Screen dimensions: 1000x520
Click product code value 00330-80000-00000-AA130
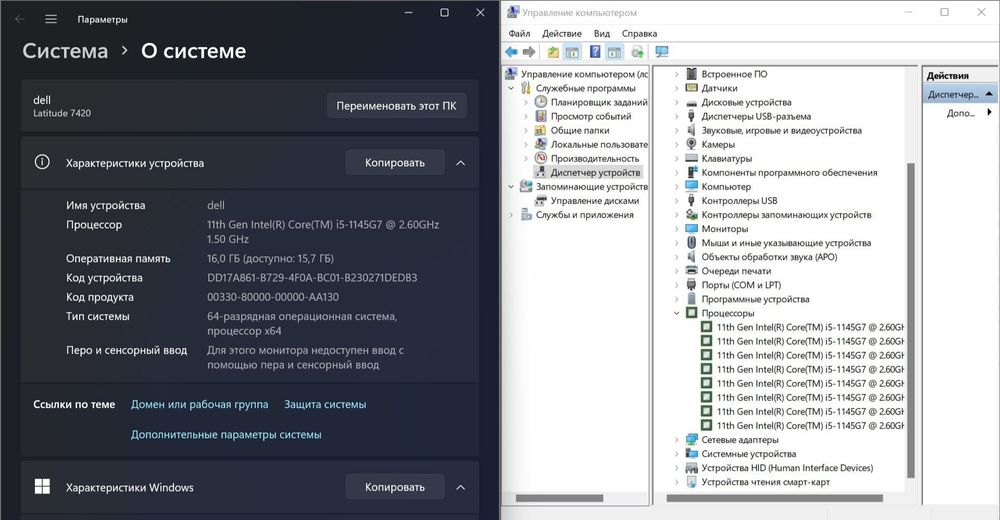(x=273, y=297)
